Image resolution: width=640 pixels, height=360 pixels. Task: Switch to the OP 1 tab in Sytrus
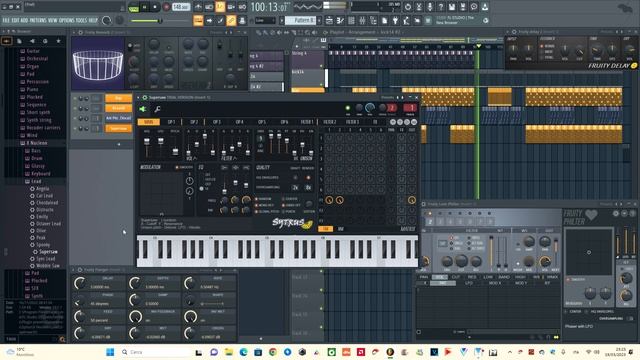click(x=171, y=122)
